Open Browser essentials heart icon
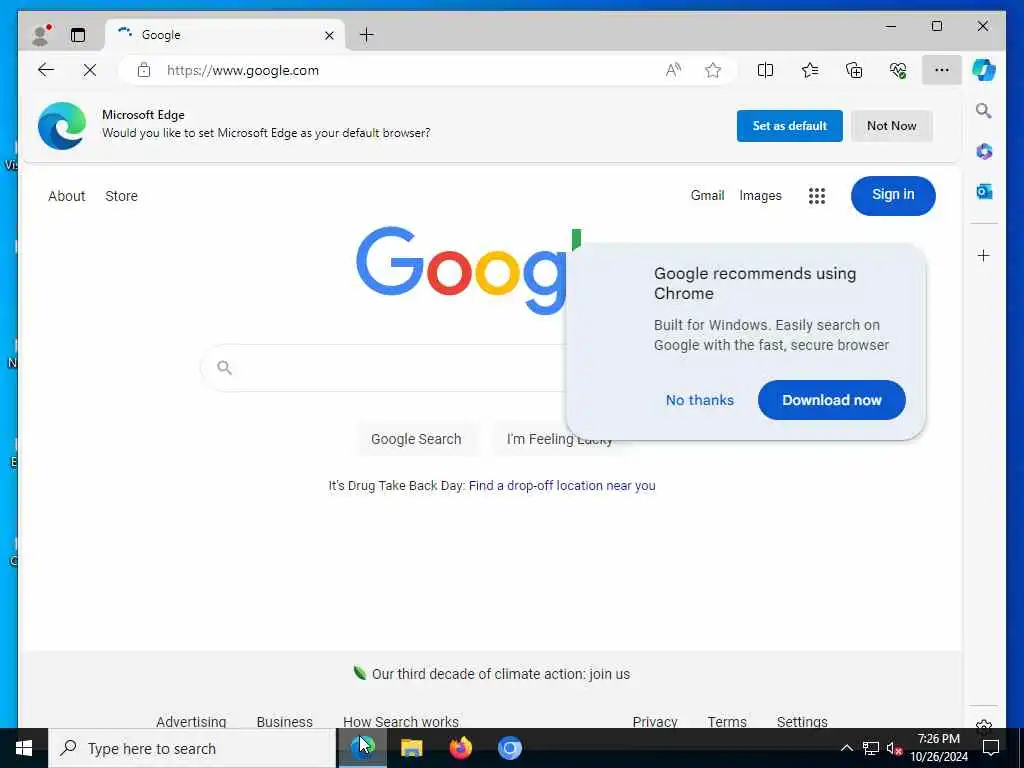The height and width of the screenshot is (768, 1024). click(898, 70)
